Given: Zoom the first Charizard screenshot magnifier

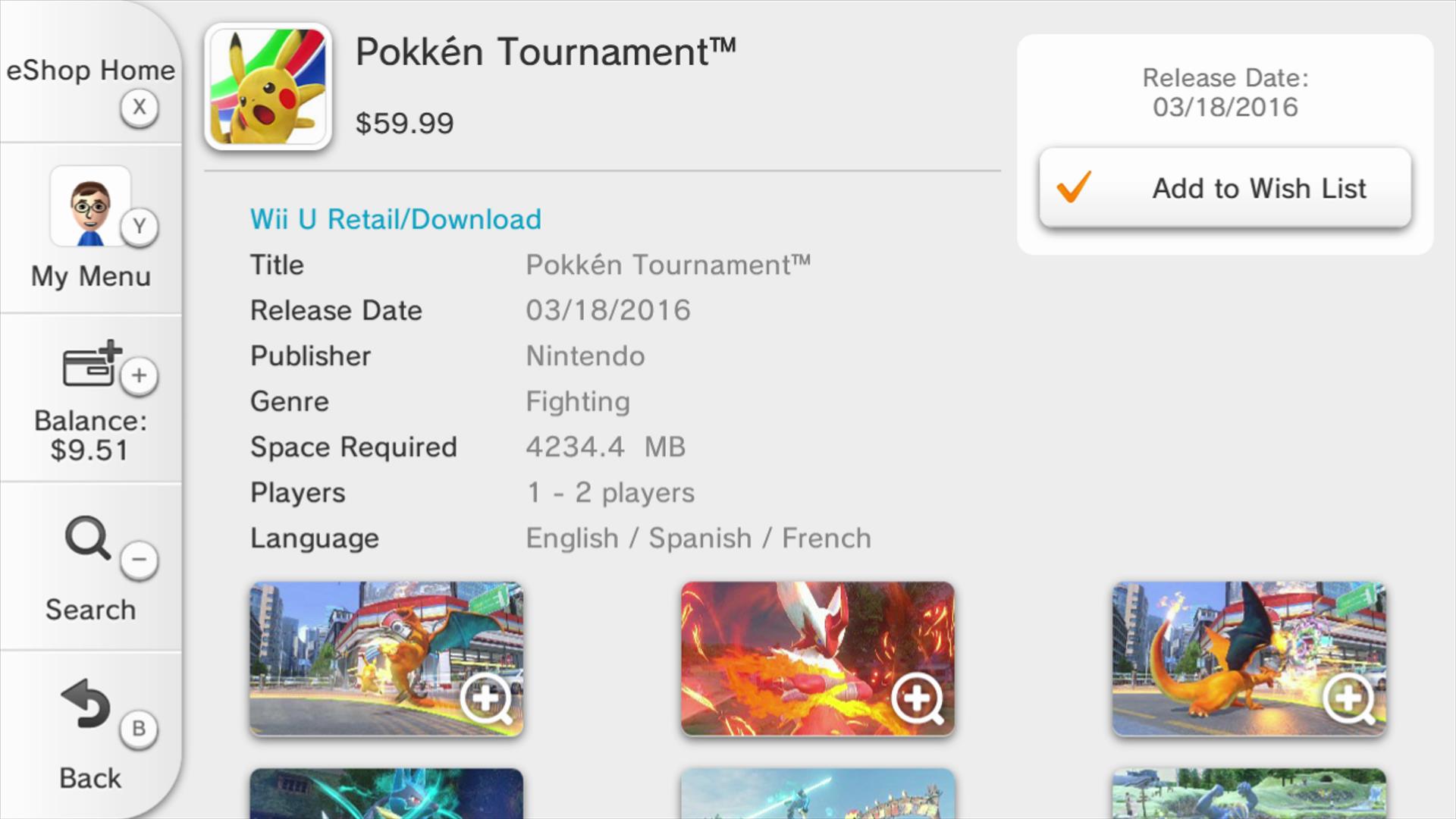Looking at the screenshot, I should pyautogui.click(x=485, y=698).
